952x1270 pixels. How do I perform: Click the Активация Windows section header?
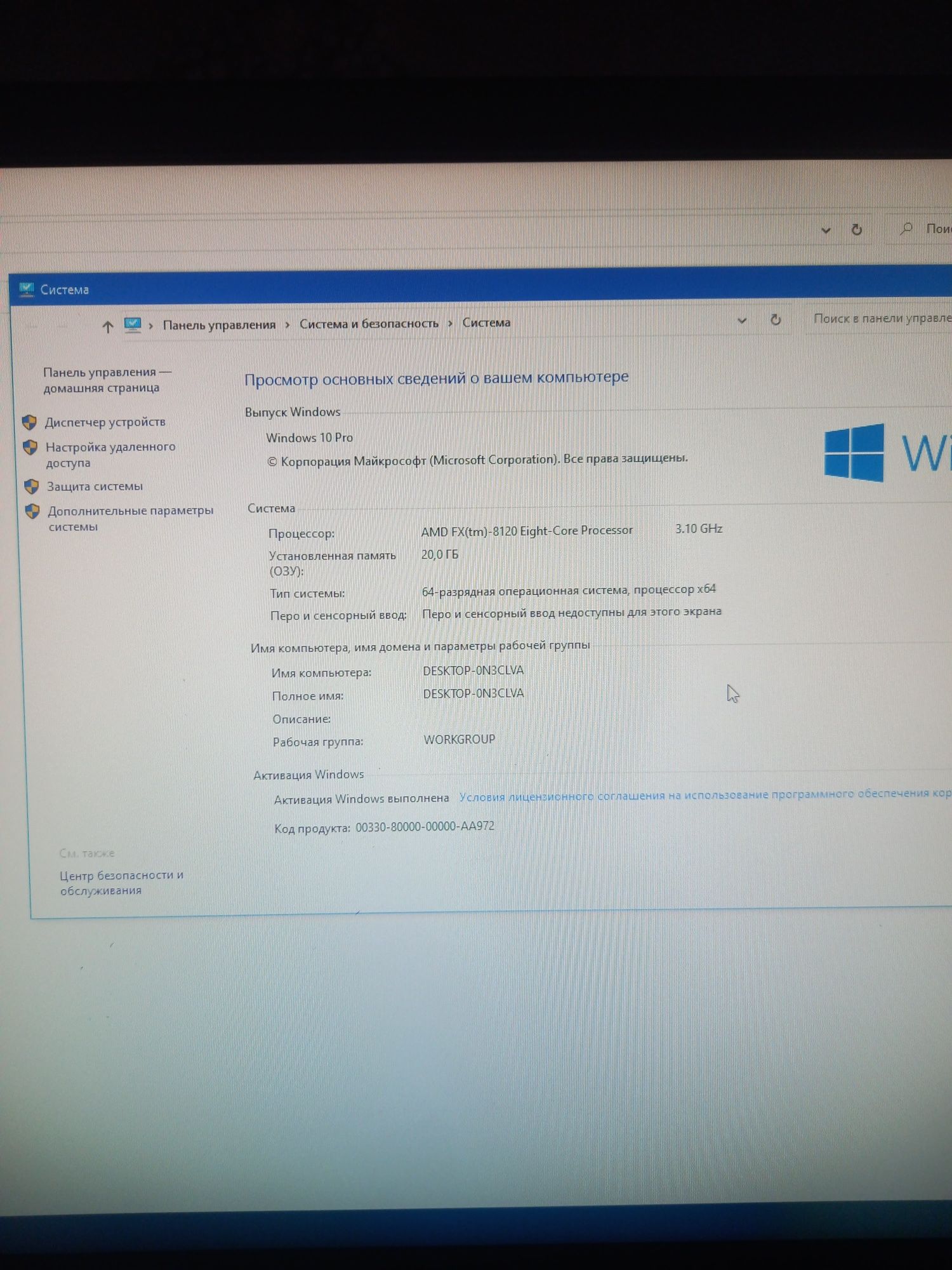(308, 775)
